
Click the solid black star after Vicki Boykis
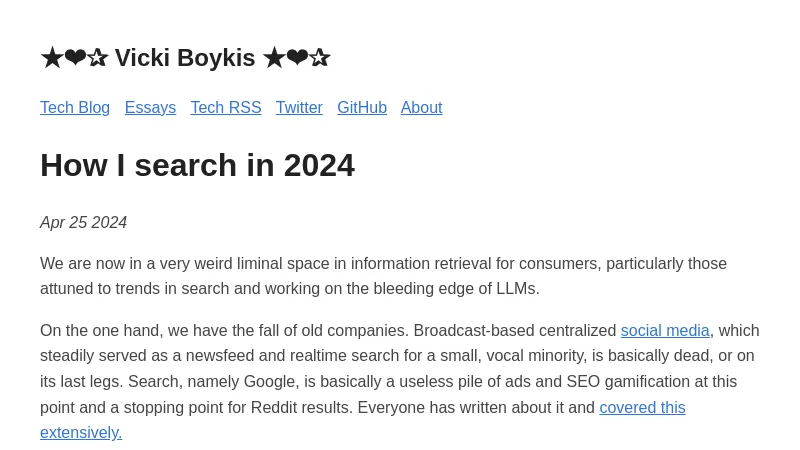point(274,58)
